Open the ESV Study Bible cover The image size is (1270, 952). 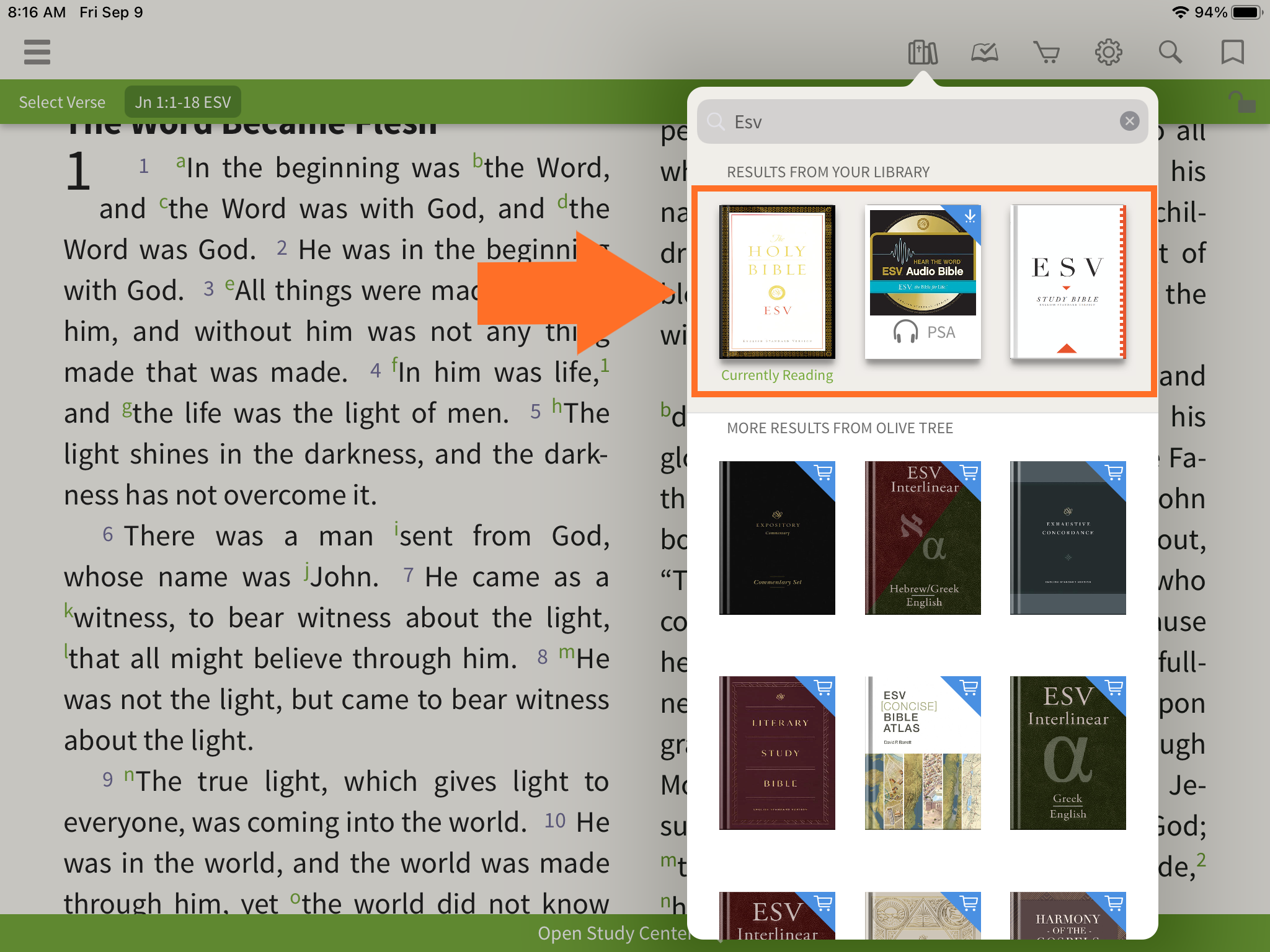pos(1068,282)
